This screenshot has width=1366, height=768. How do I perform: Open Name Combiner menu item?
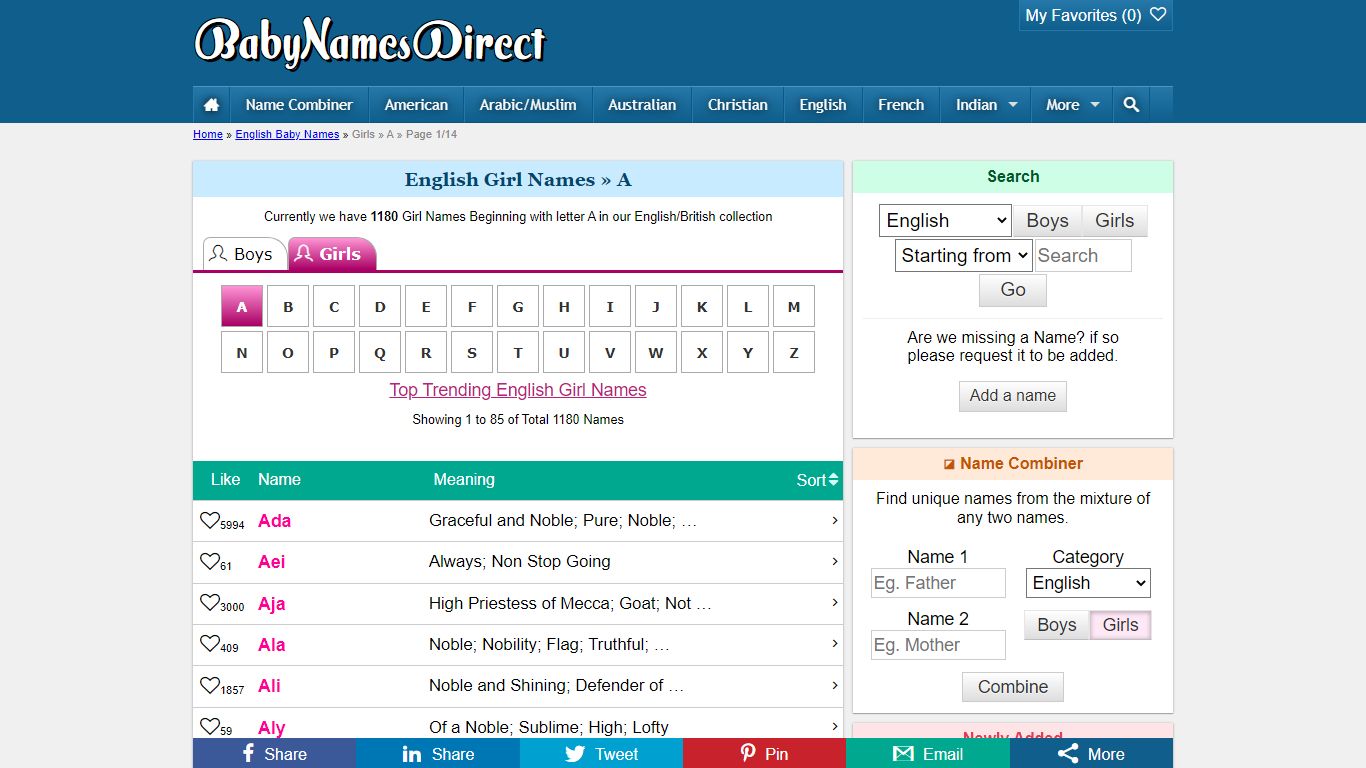299,104
